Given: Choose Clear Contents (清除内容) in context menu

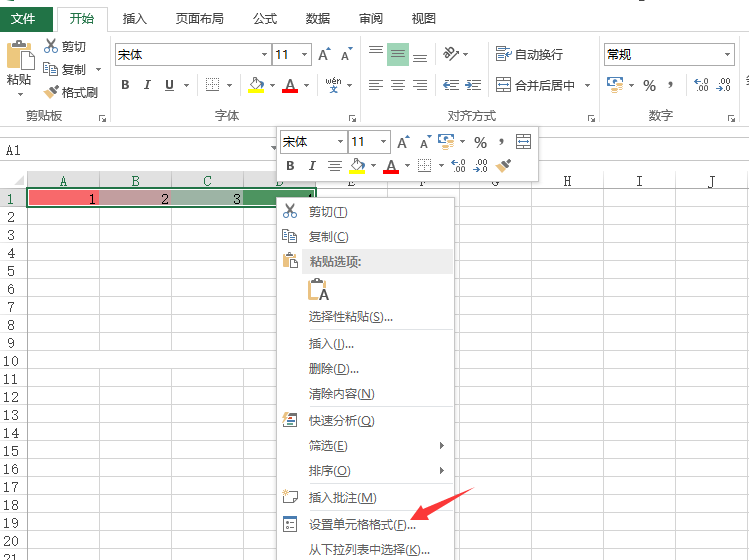Looking at the screenshot, I should pos(365,394).
